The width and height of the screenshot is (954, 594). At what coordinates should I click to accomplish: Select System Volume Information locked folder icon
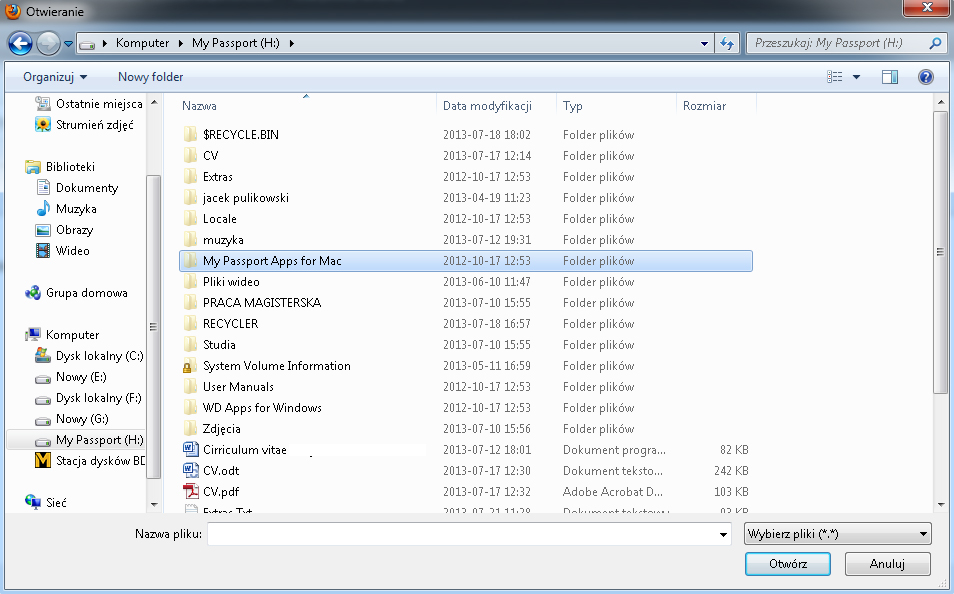(189, 366)
